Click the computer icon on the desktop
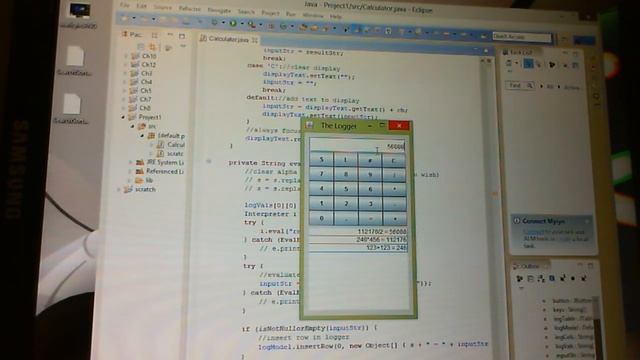This screenshot has width=640, height=360. point(79,11)
